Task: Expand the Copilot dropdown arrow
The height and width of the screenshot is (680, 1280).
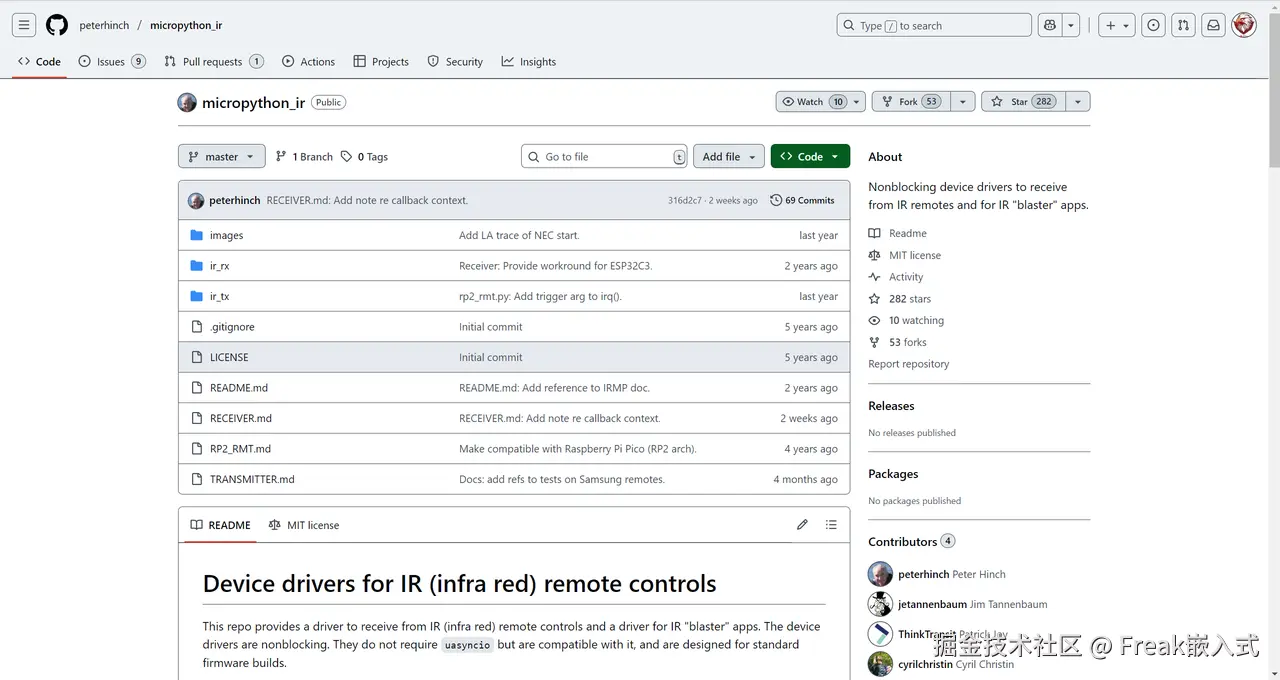Action: coord(1071,25)
